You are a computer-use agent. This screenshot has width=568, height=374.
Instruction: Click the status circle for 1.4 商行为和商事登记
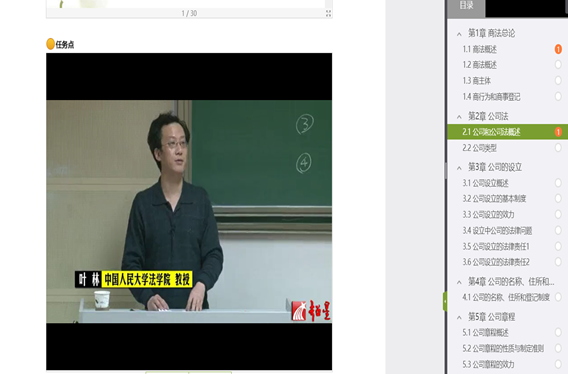[x=558, y=96]
